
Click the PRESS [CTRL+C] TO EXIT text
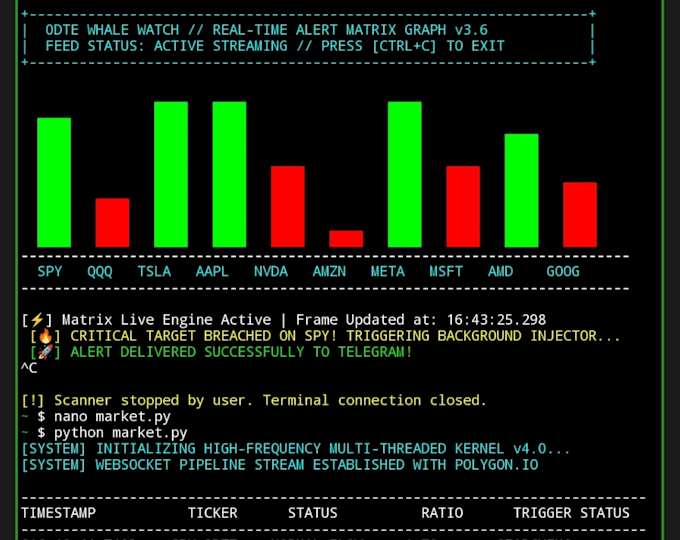(413, 46)
